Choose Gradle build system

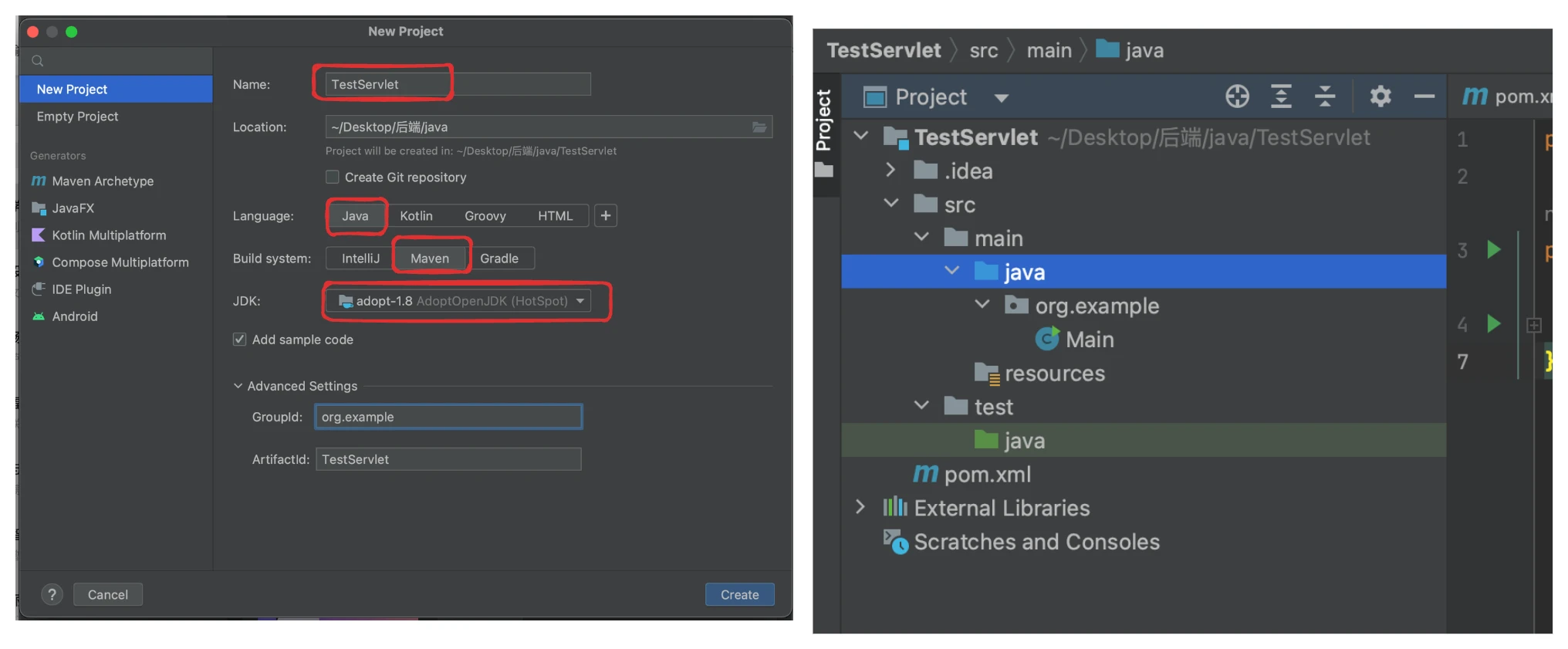coord(499,258)
